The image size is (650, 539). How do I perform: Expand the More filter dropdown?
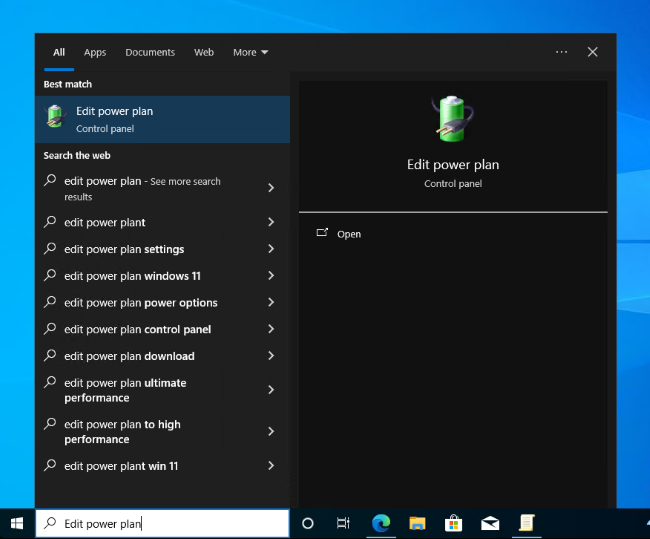[x=250, y=52]
